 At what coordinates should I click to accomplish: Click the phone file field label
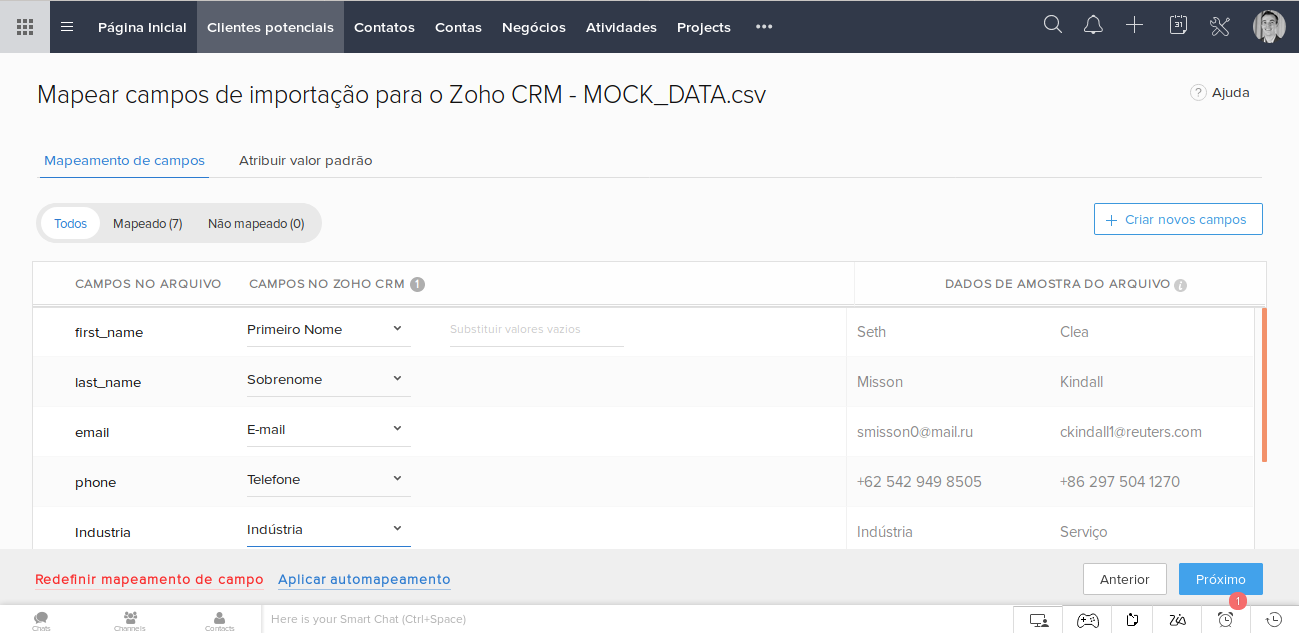tap(96, 482)
